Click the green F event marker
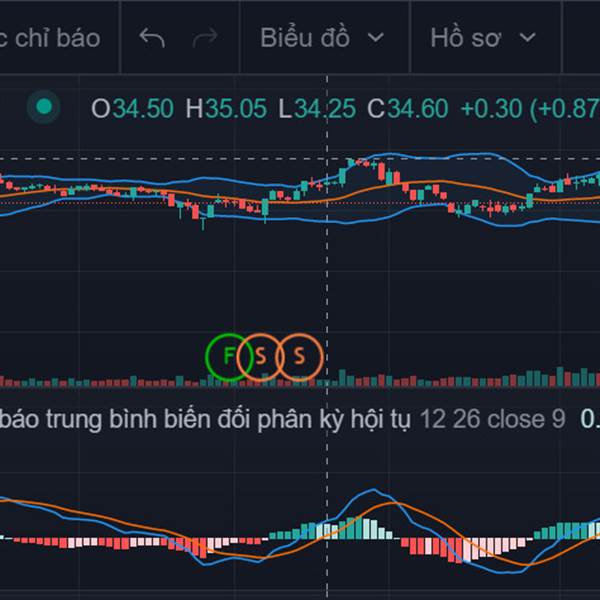This screenshot has height=600, width=600. (229, 357)
